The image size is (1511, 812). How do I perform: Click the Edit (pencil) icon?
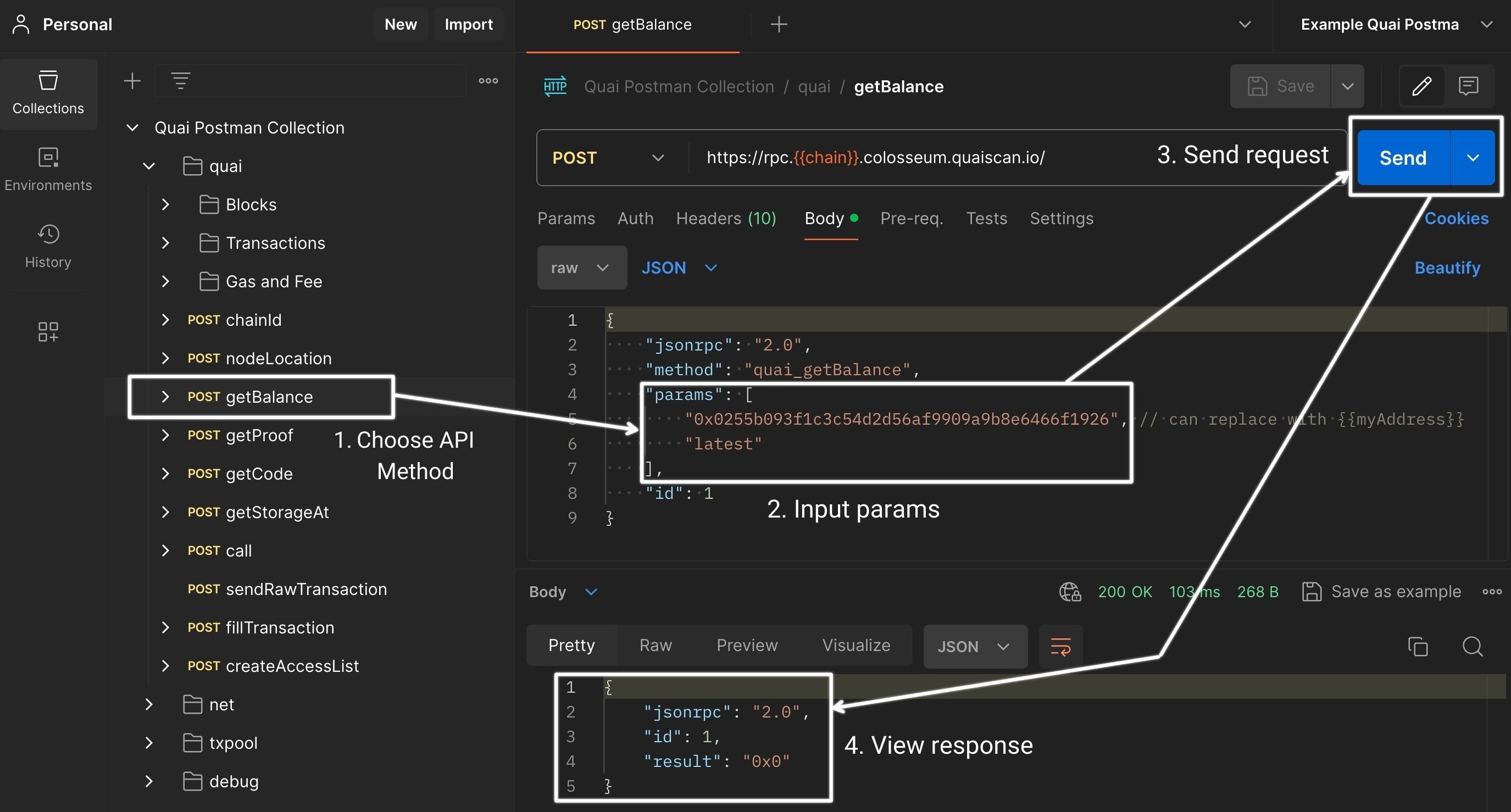[1421, 85]
